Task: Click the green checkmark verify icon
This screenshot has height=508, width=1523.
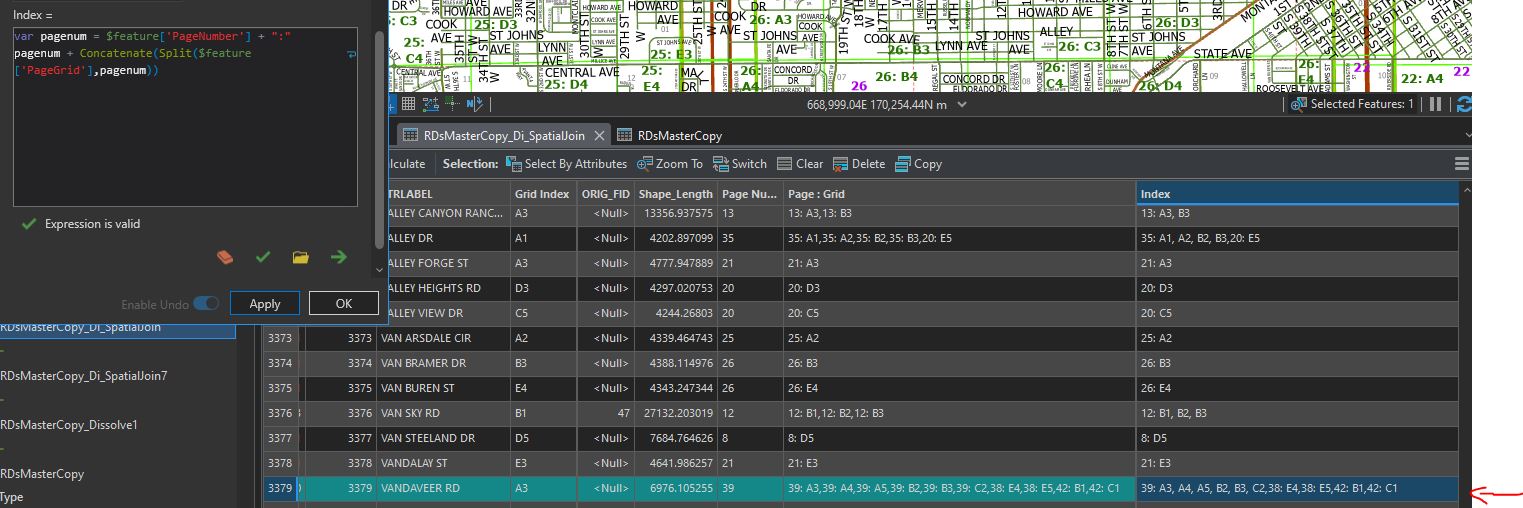Action: coord(263,257)
